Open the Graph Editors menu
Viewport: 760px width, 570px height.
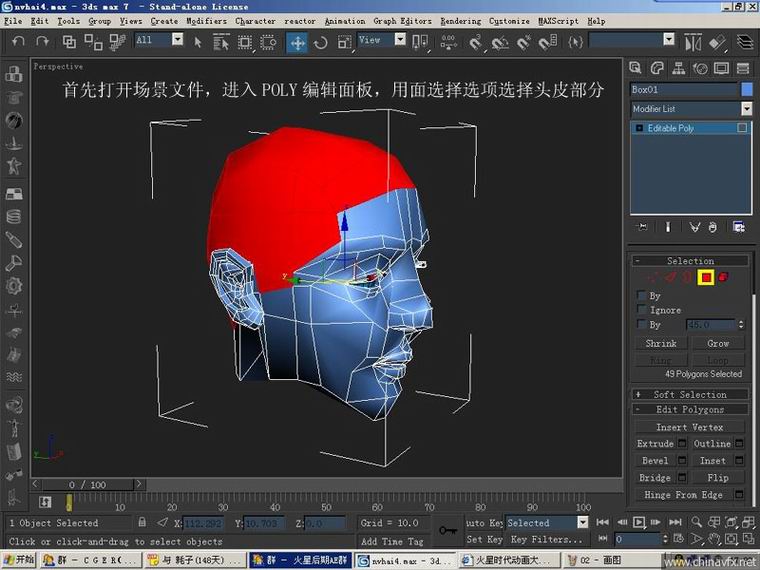(402, 21)
